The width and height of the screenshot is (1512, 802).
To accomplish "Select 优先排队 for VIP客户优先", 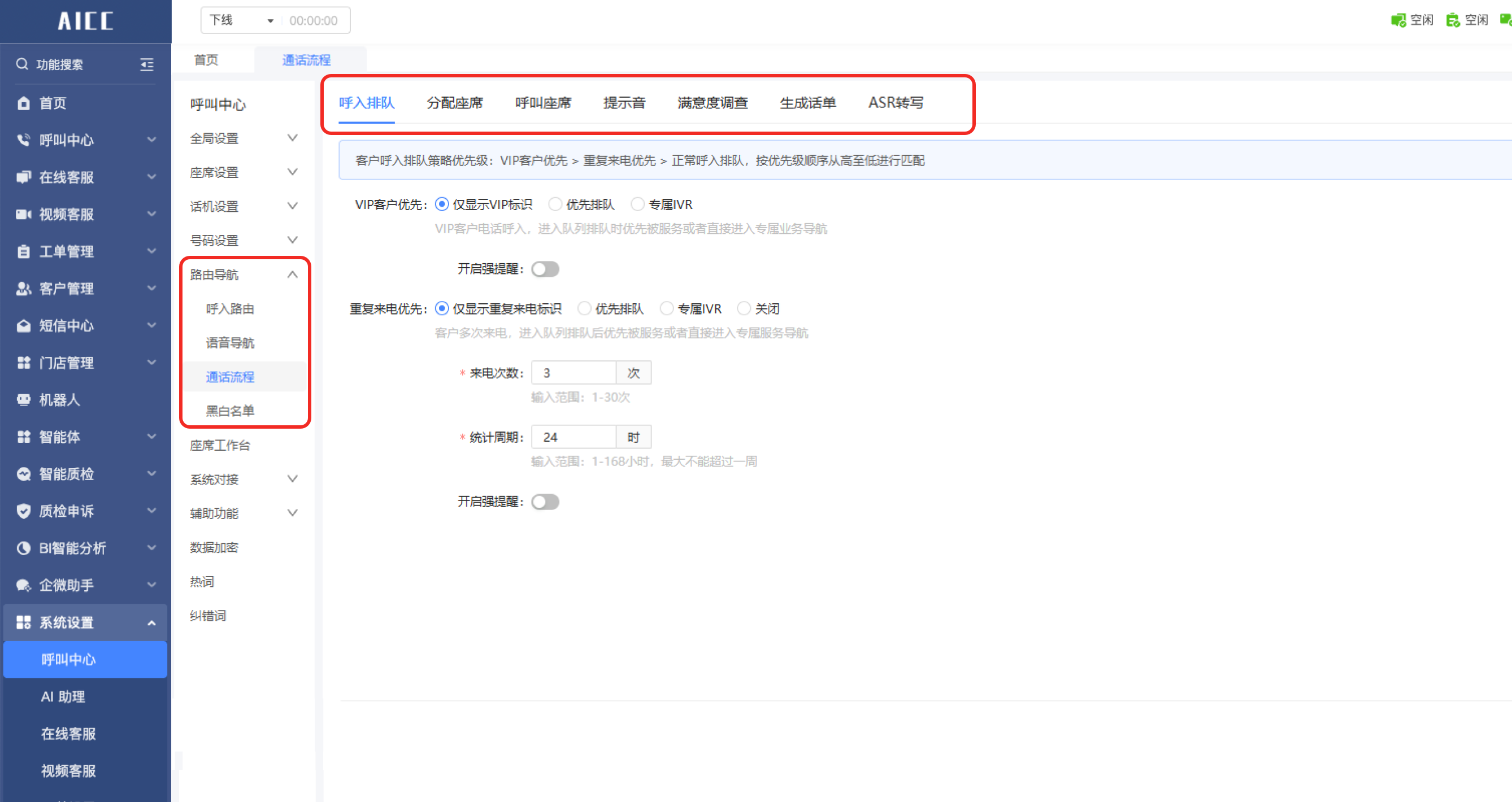I will (555, 204).
